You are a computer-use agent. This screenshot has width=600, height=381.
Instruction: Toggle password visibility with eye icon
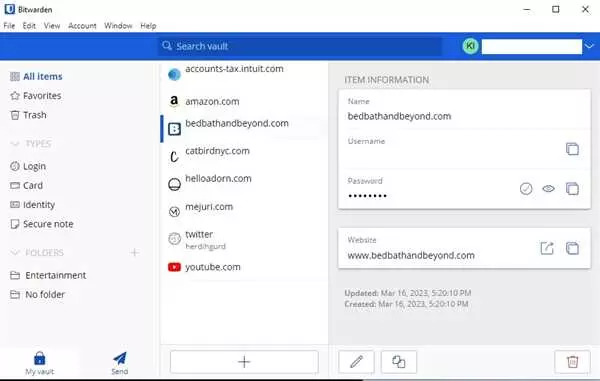click(548, 189)
